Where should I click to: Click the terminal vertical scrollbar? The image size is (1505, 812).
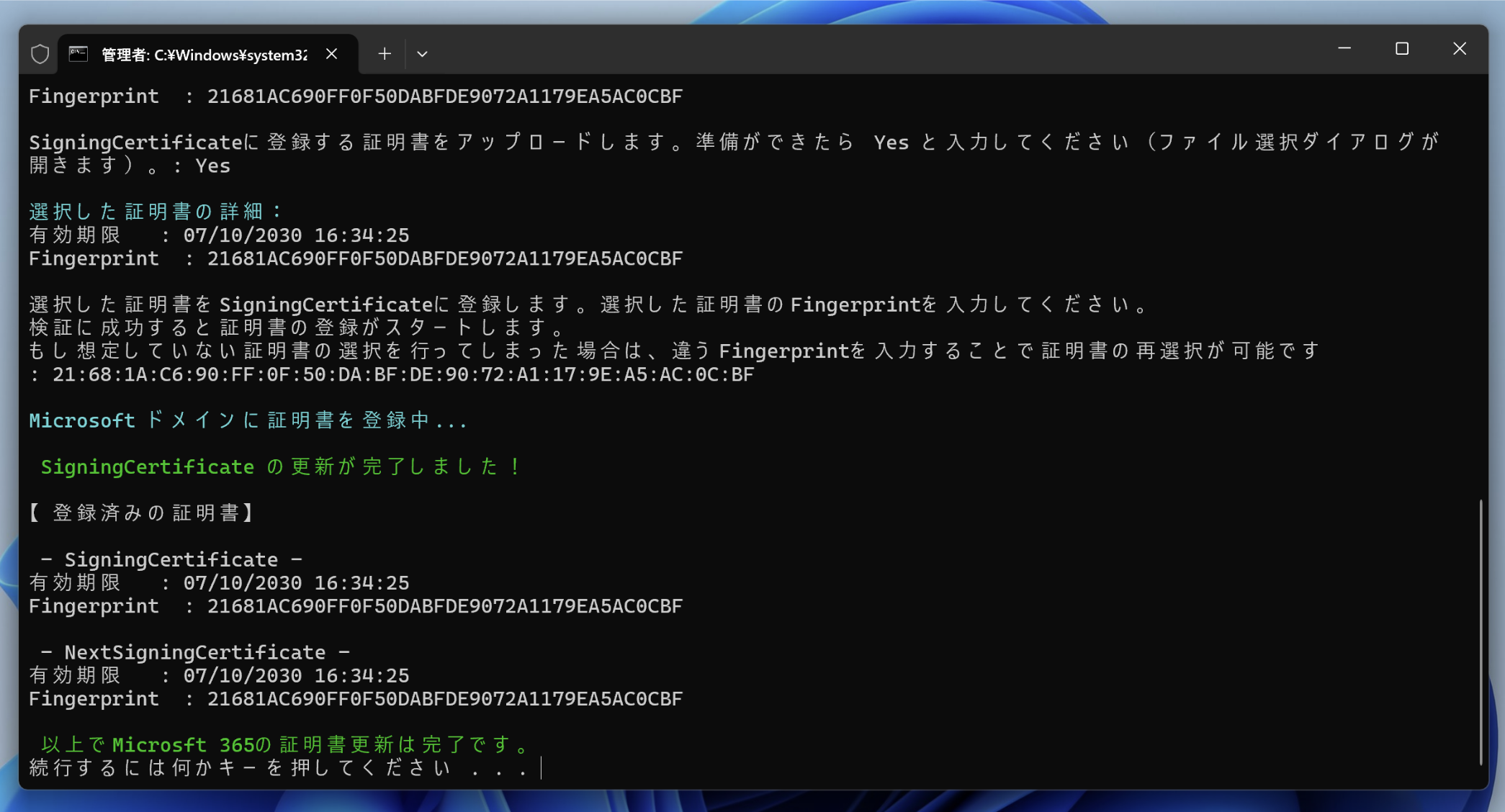[1481, 632]
